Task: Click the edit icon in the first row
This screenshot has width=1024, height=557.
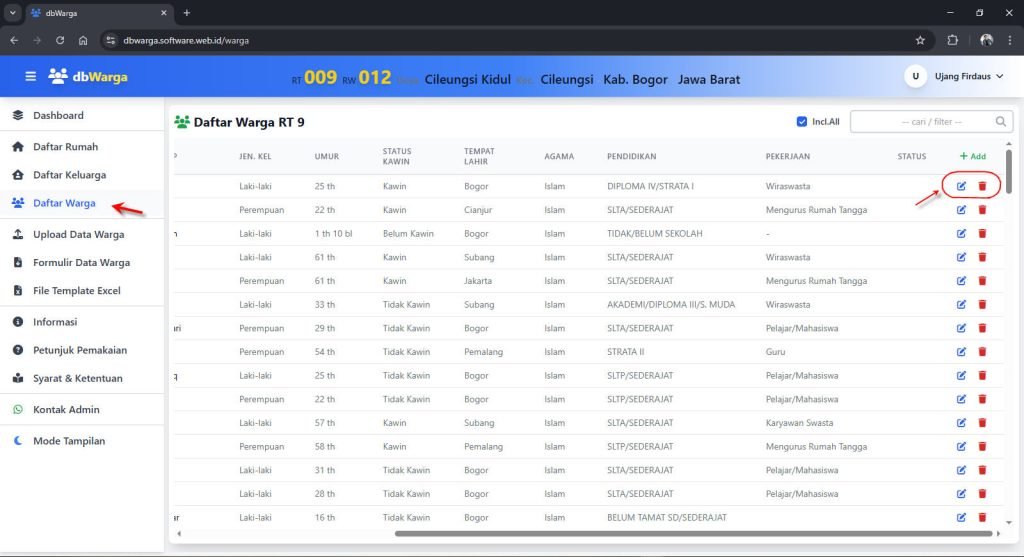Action: [961, 186]
